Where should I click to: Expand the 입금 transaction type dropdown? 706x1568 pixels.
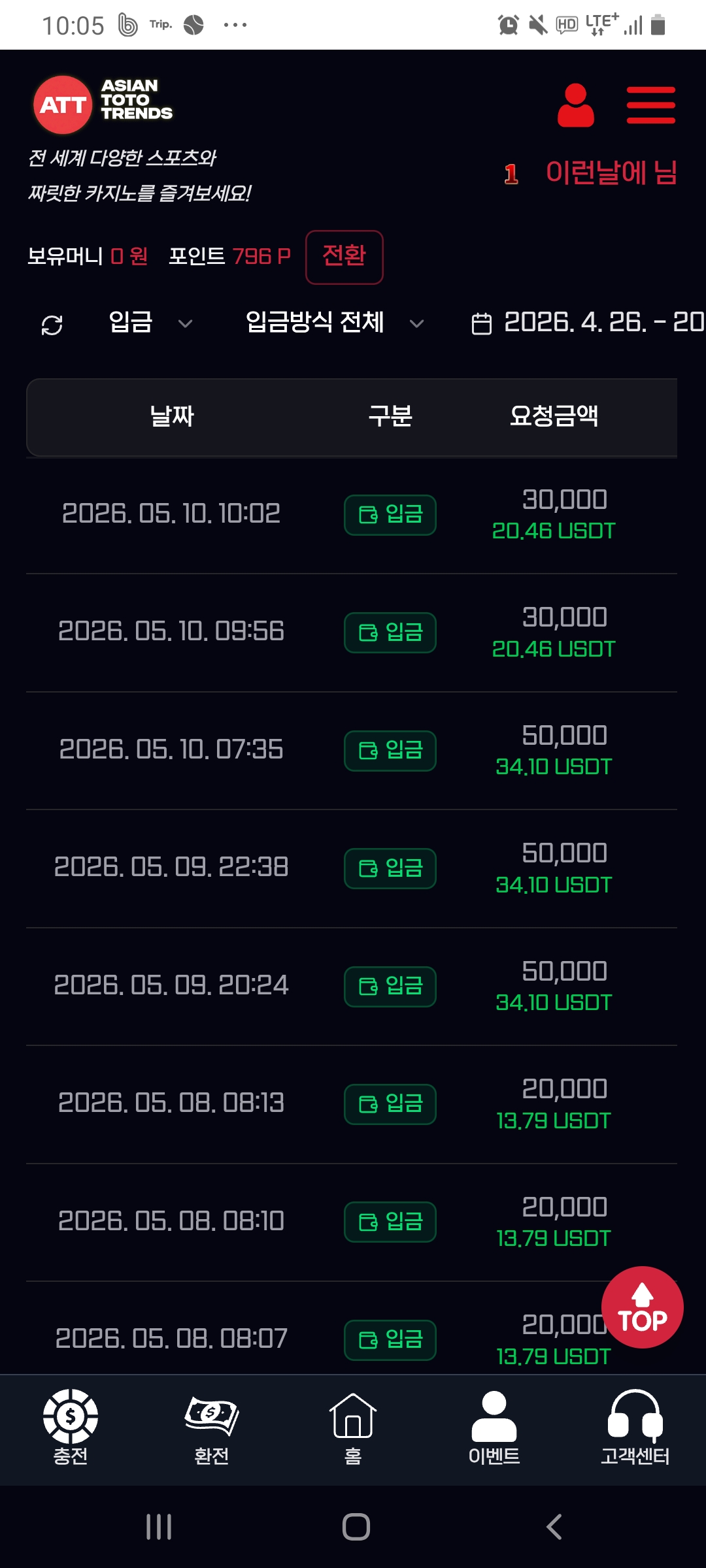tap(150, 323)
